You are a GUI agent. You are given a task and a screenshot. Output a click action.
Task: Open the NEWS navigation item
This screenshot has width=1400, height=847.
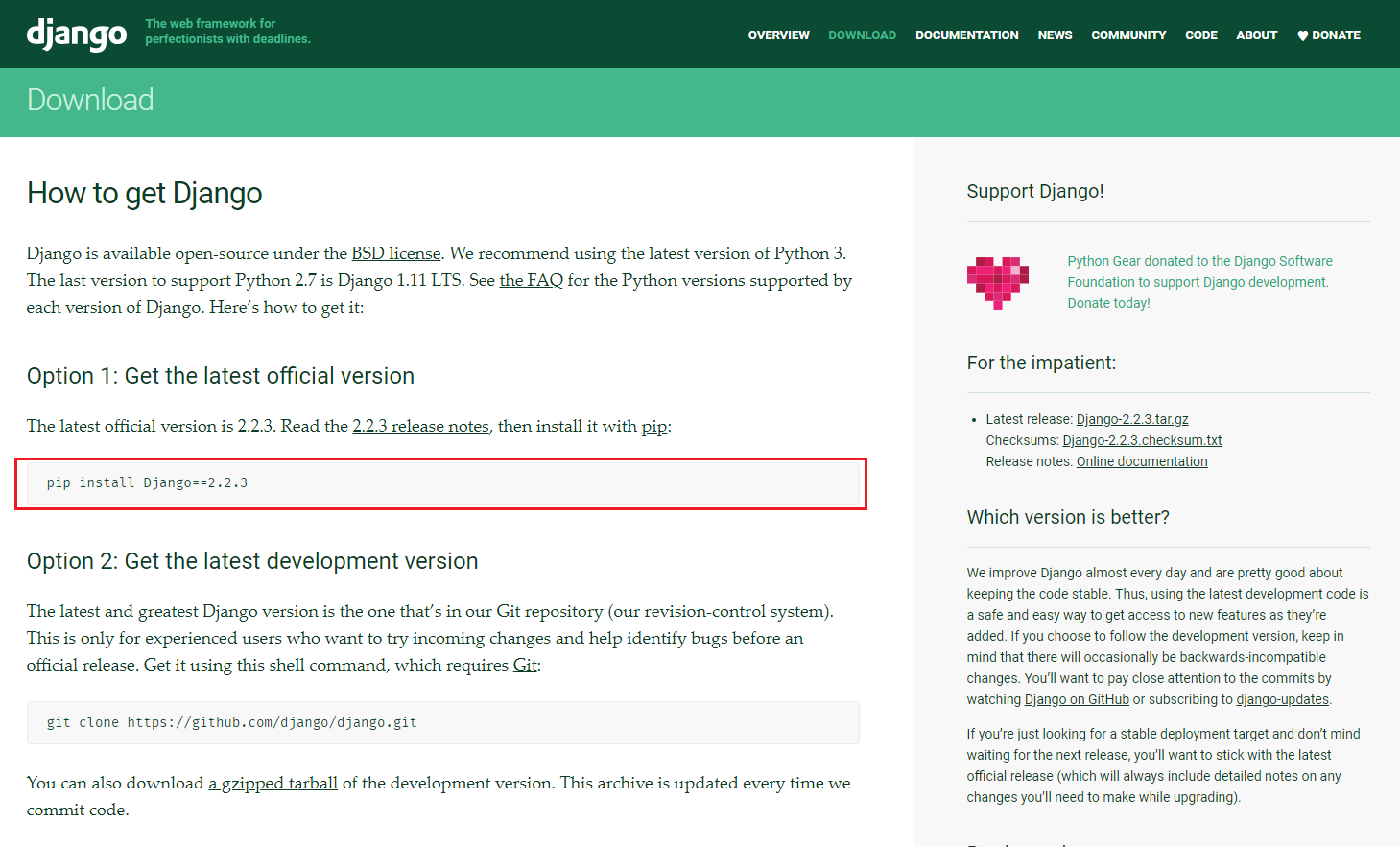tap(1055, 35)
